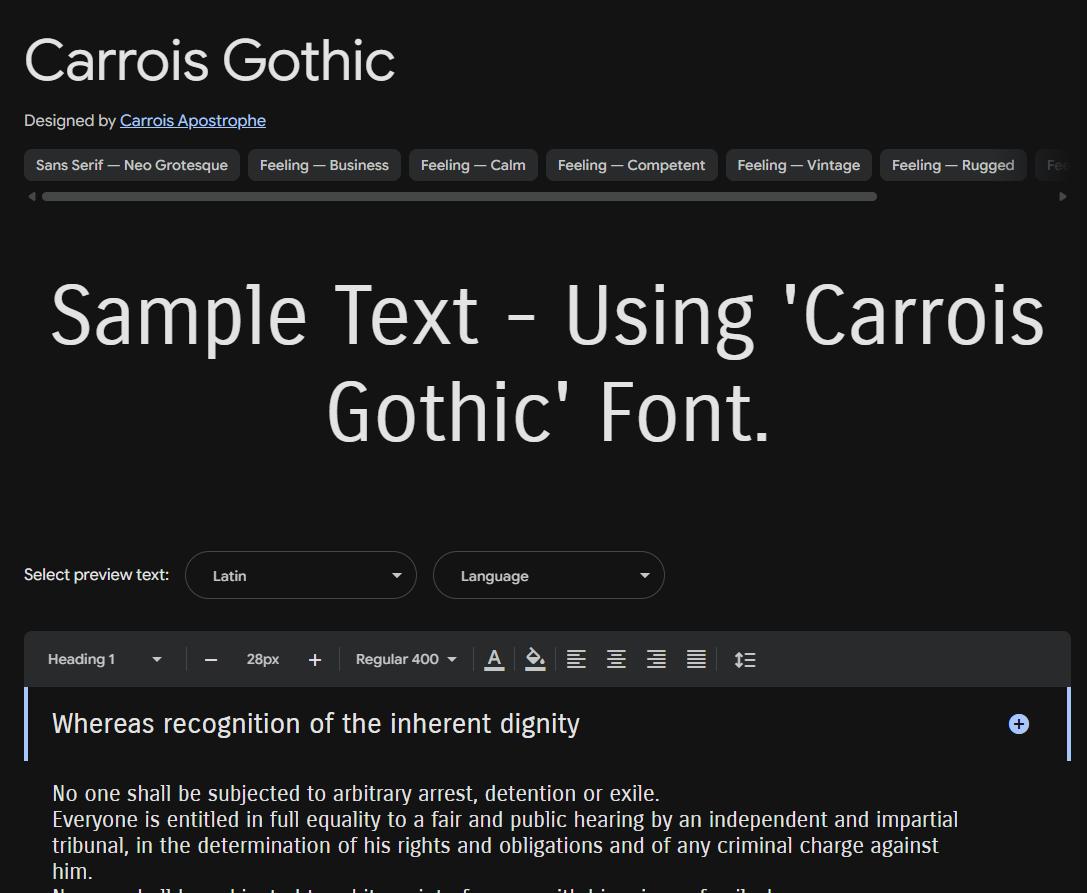Viewport: 1087px width, 893px height.
Task: Open the Heading 1 style dropdown
Action: [x=105, y=659]
